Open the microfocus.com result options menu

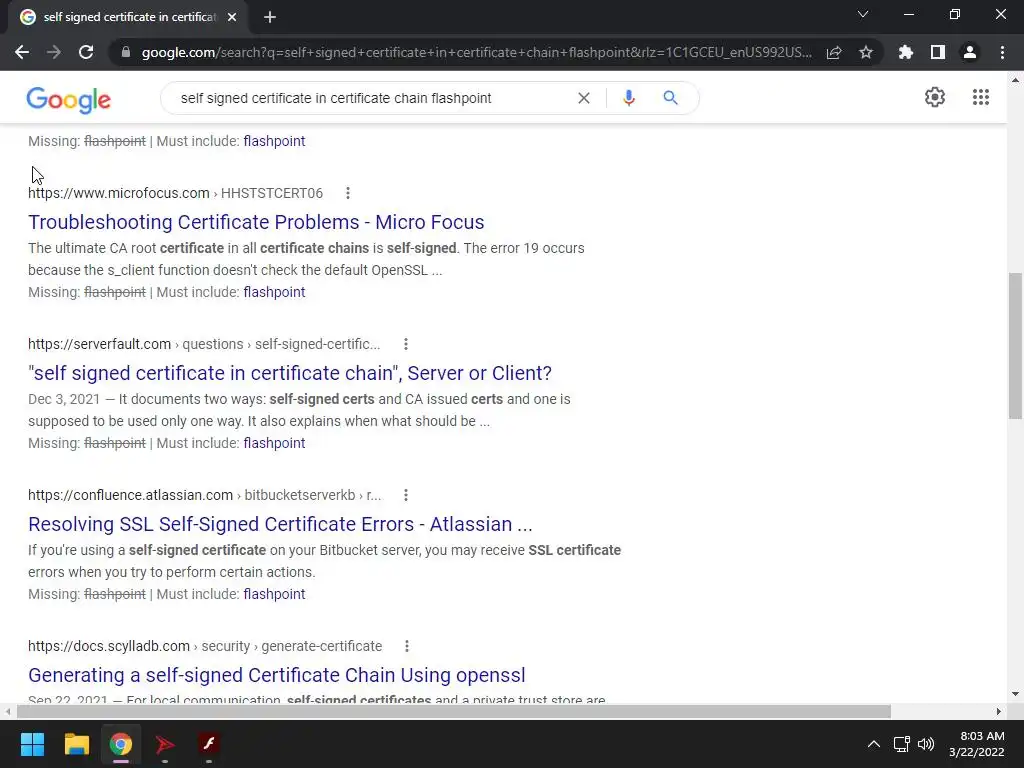click(x=348, y=193)
